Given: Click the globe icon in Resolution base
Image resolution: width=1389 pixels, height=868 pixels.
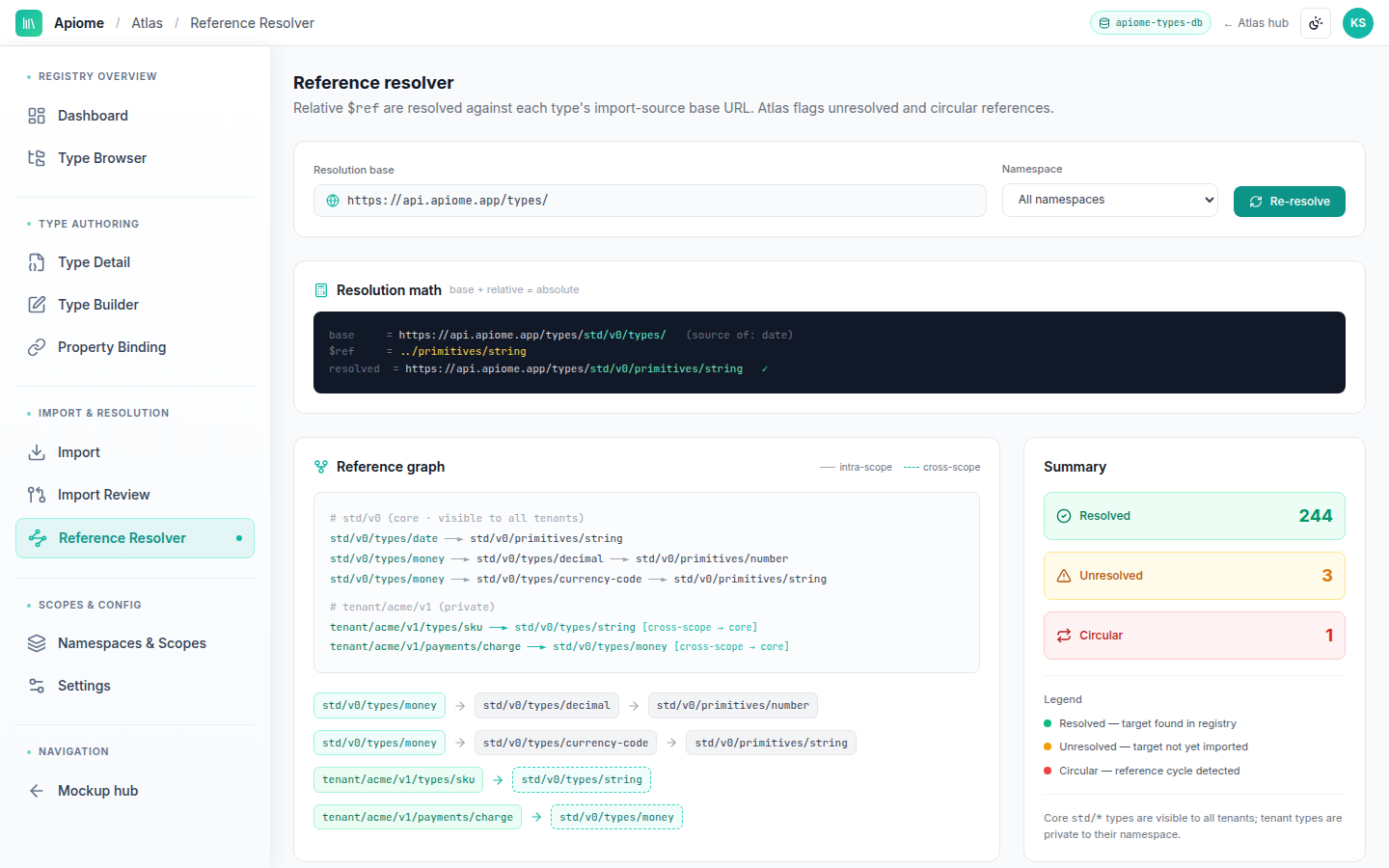Looking at the screenshot, I should (x=333, y=201).
